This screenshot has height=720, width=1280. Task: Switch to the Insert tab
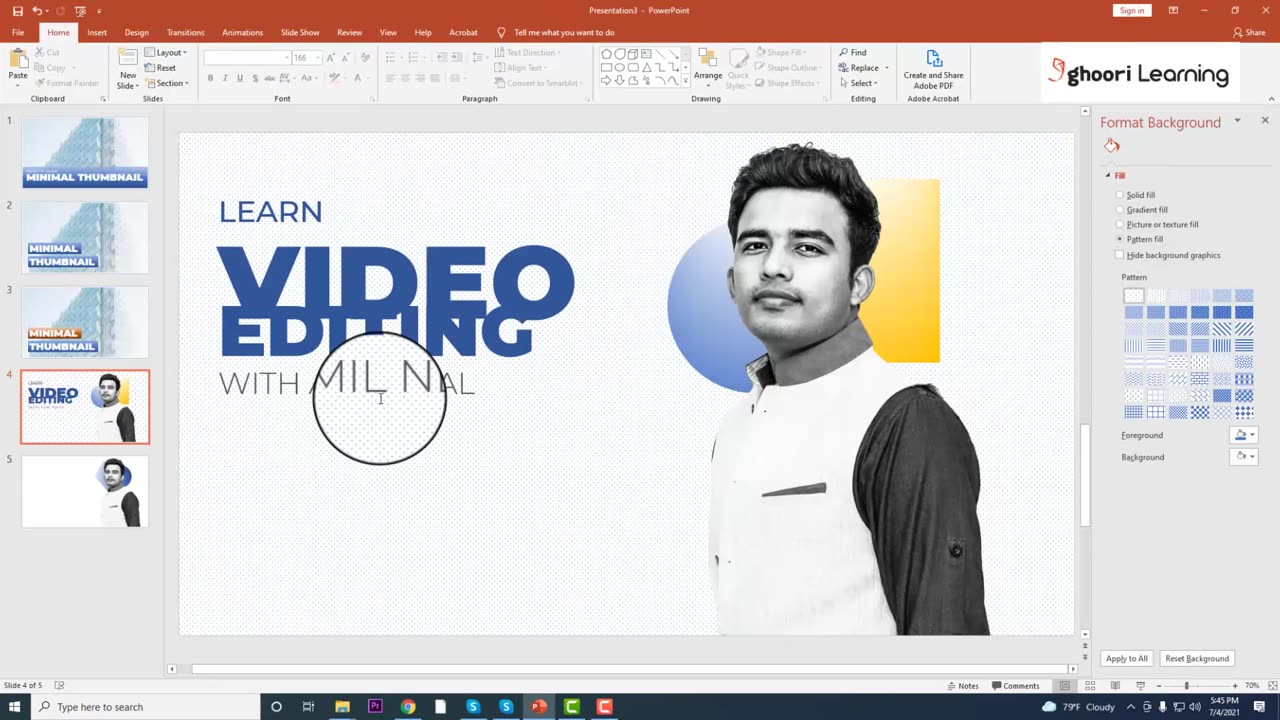click(x=97, y=32)
